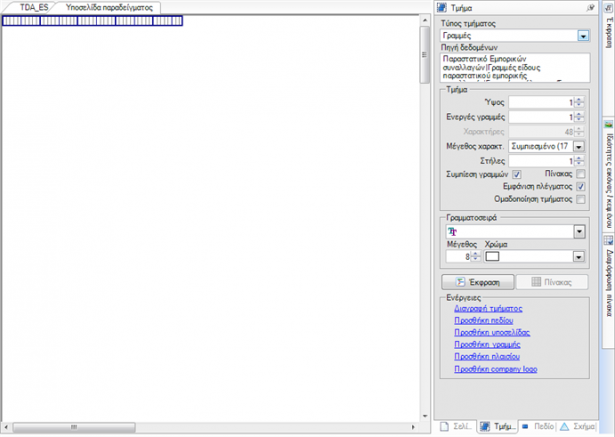The height and width of the screenshot is (437, 615).
Task: Click the font type icon in Γραμματοσειρά
Action: (x=453, y=232)
